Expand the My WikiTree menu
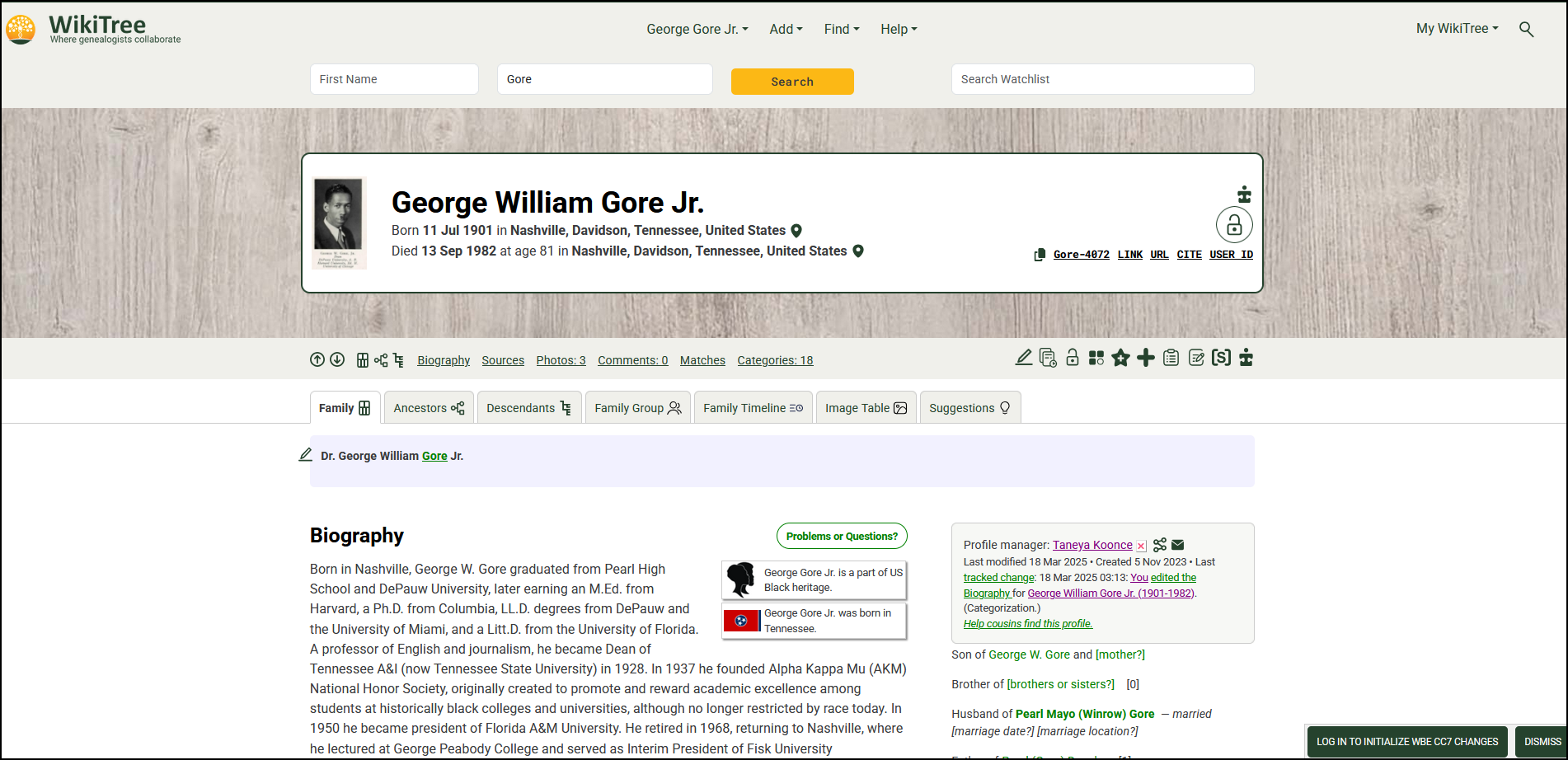Image resolution: width=1568 pixels, height=760 pixels. tap(1458, 28)
